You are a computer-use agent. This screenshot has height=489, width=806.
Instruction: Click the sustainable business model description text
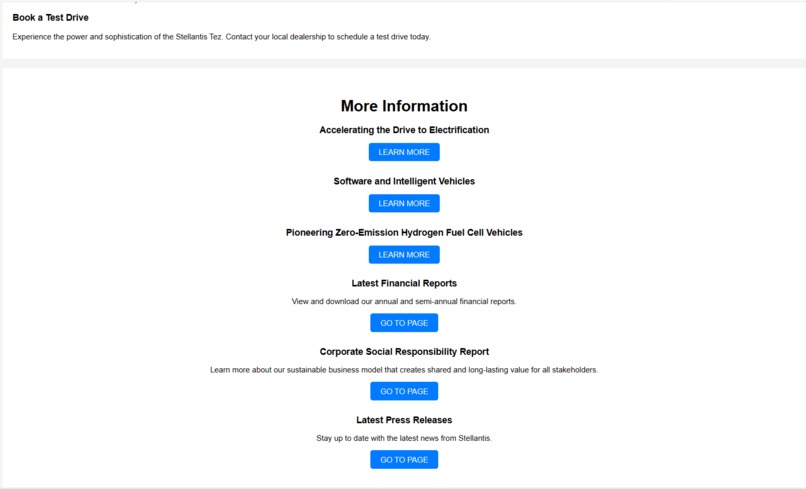[404, 370]
